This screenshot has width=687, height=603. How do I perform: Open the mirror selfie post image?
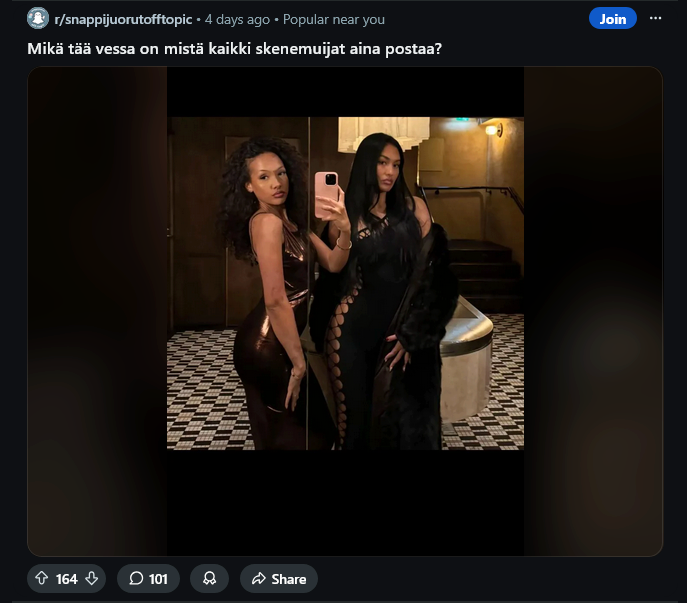(345, 283)
